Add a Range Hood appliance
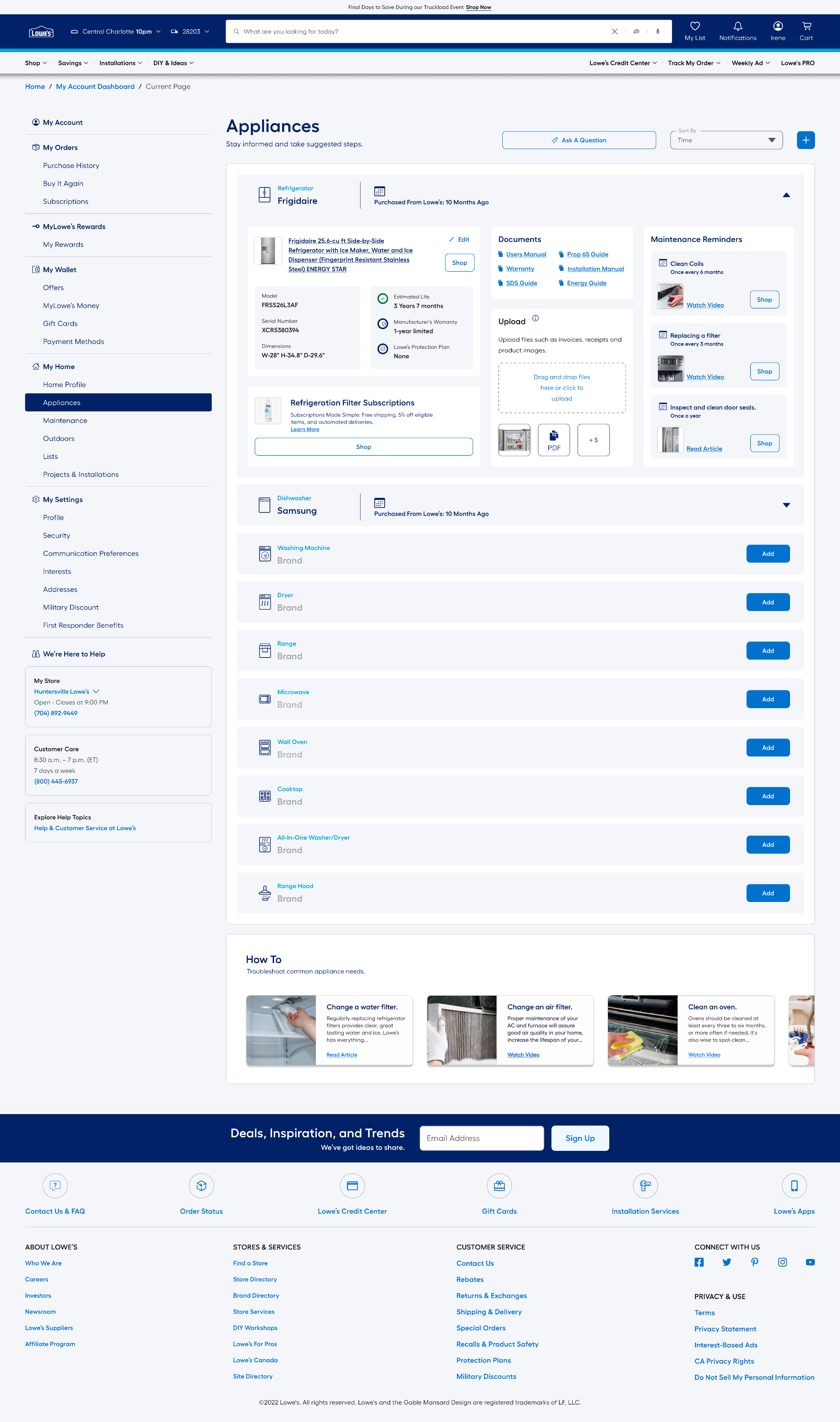840x1422 pixels. click(767, 893)
